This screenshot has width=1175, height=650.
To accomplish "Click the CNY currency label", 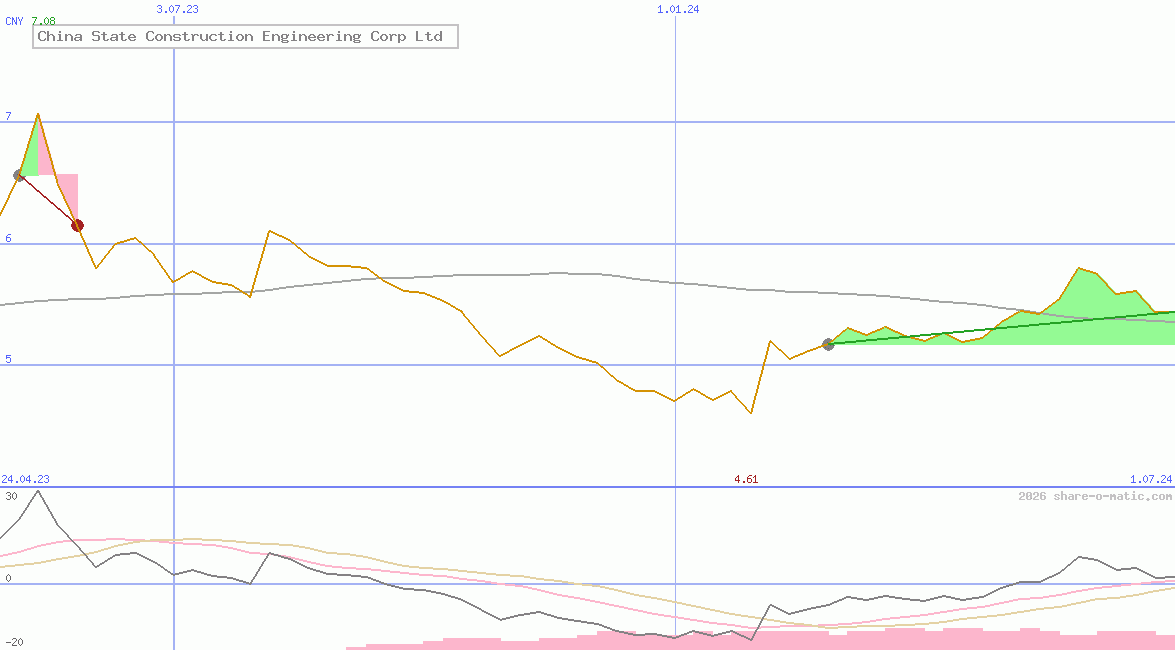I will click(14, 21).
